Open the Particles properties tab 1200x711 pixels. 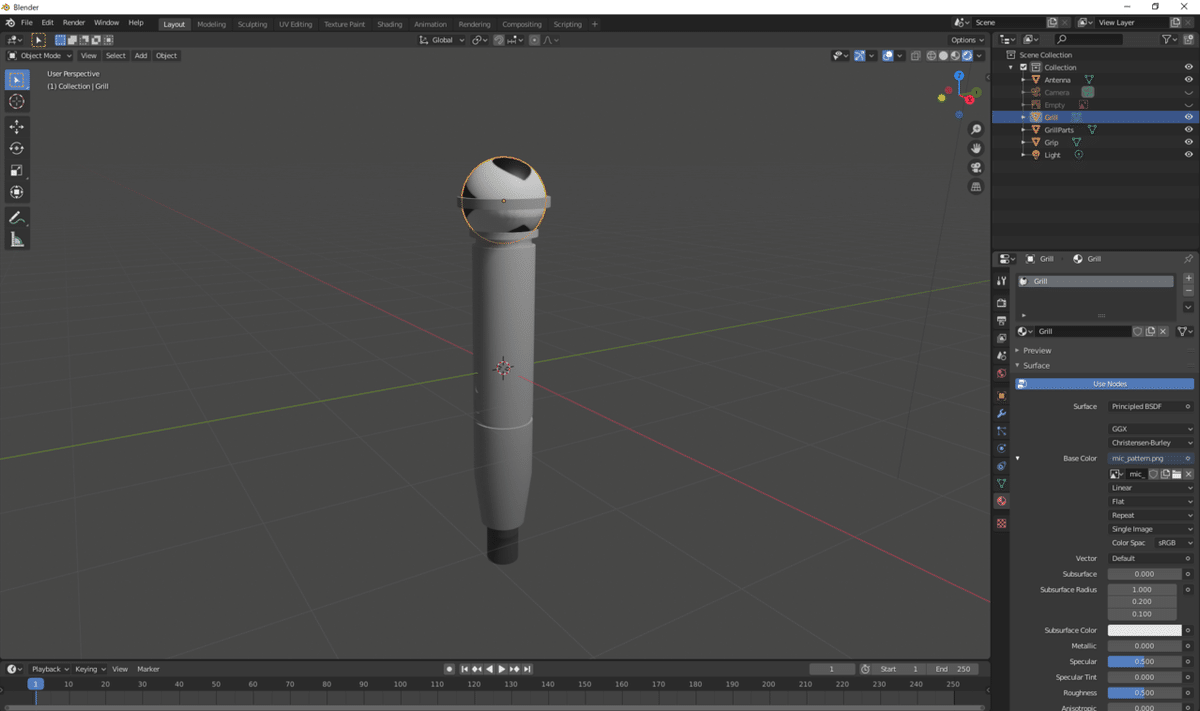point(1001,431)
